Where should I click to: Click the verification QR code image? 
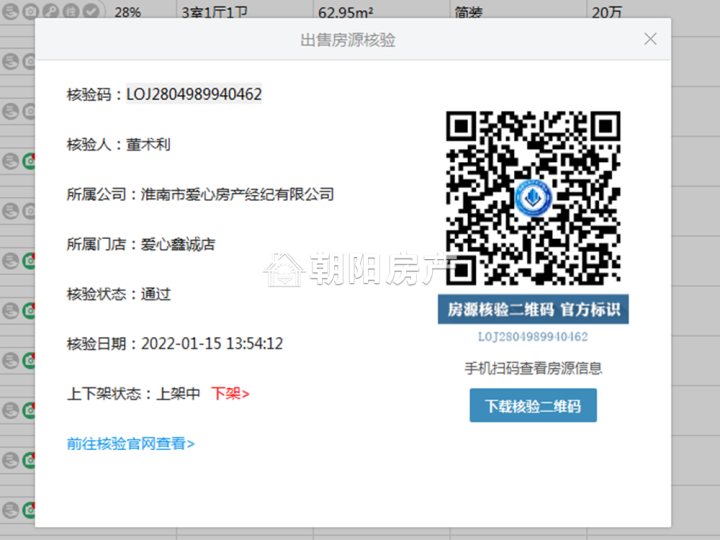[x=533, y=197]
